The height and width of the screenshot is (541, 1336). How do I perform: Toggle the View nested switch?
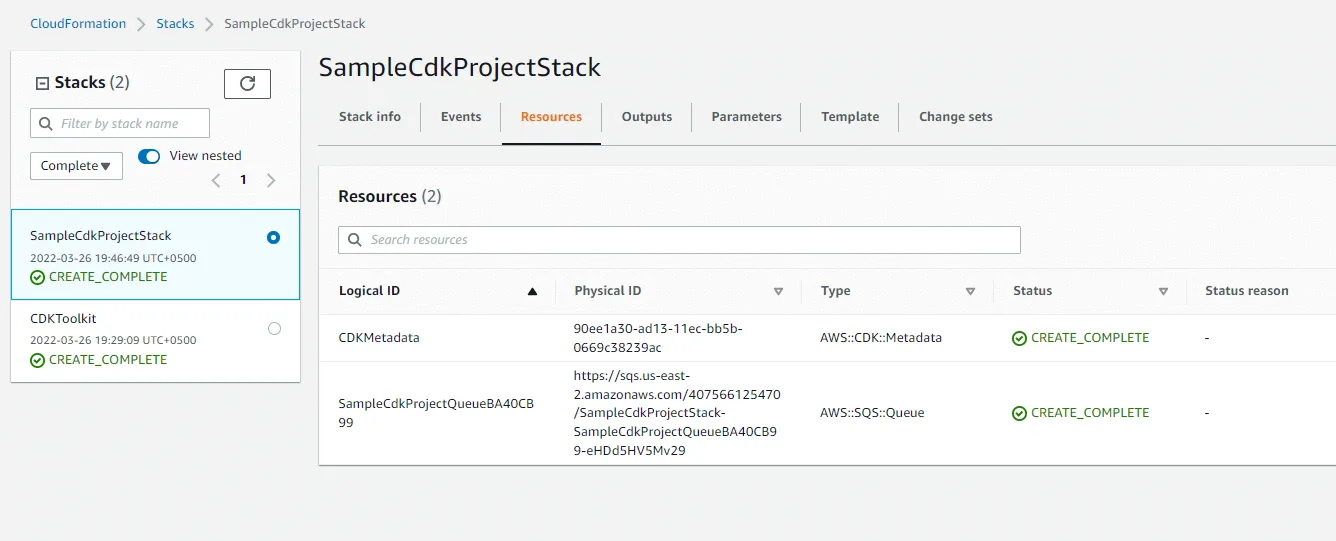(149, 156)
